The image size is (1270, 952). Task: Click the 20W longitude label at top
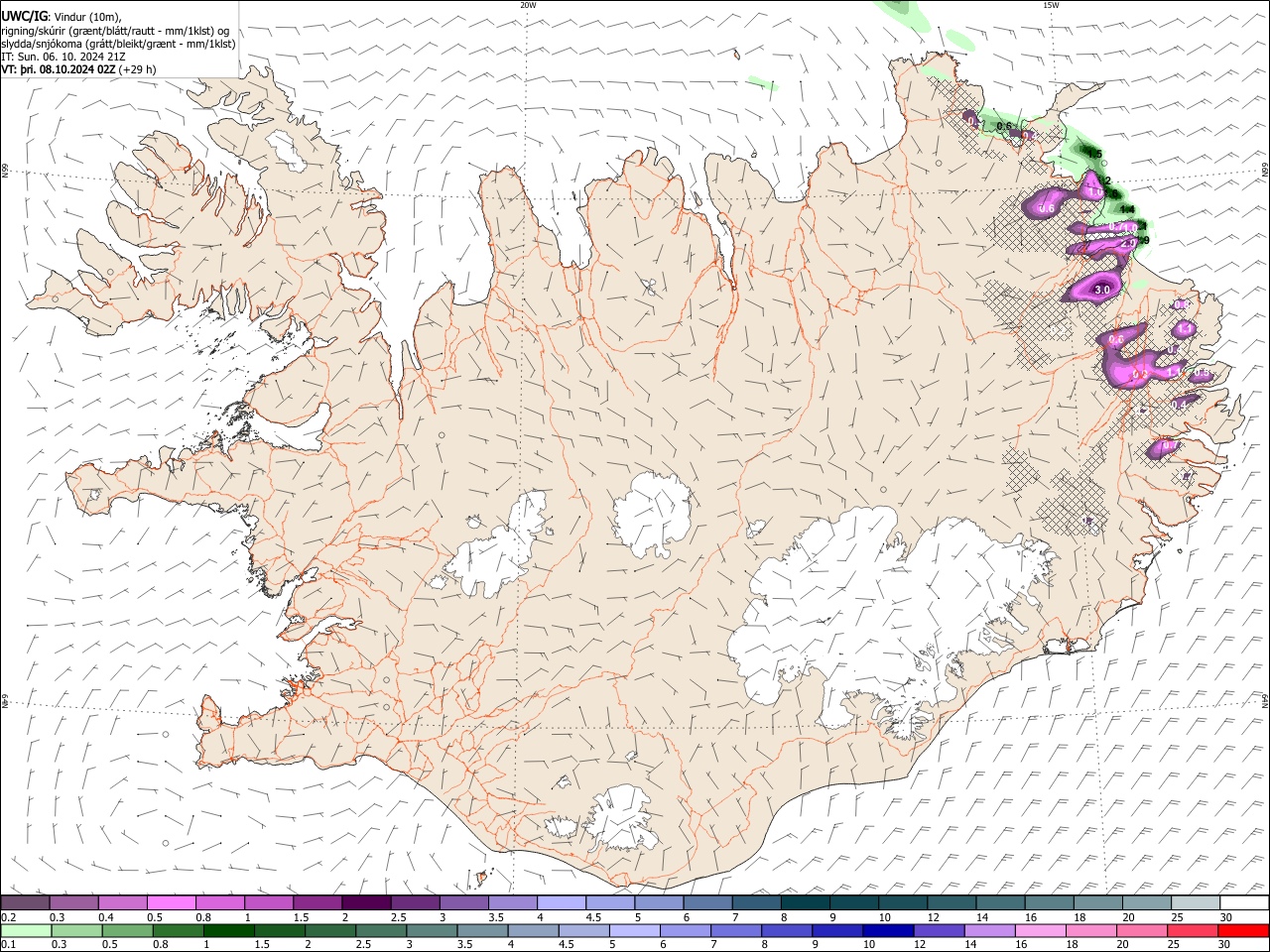click(x=528, y=4)
